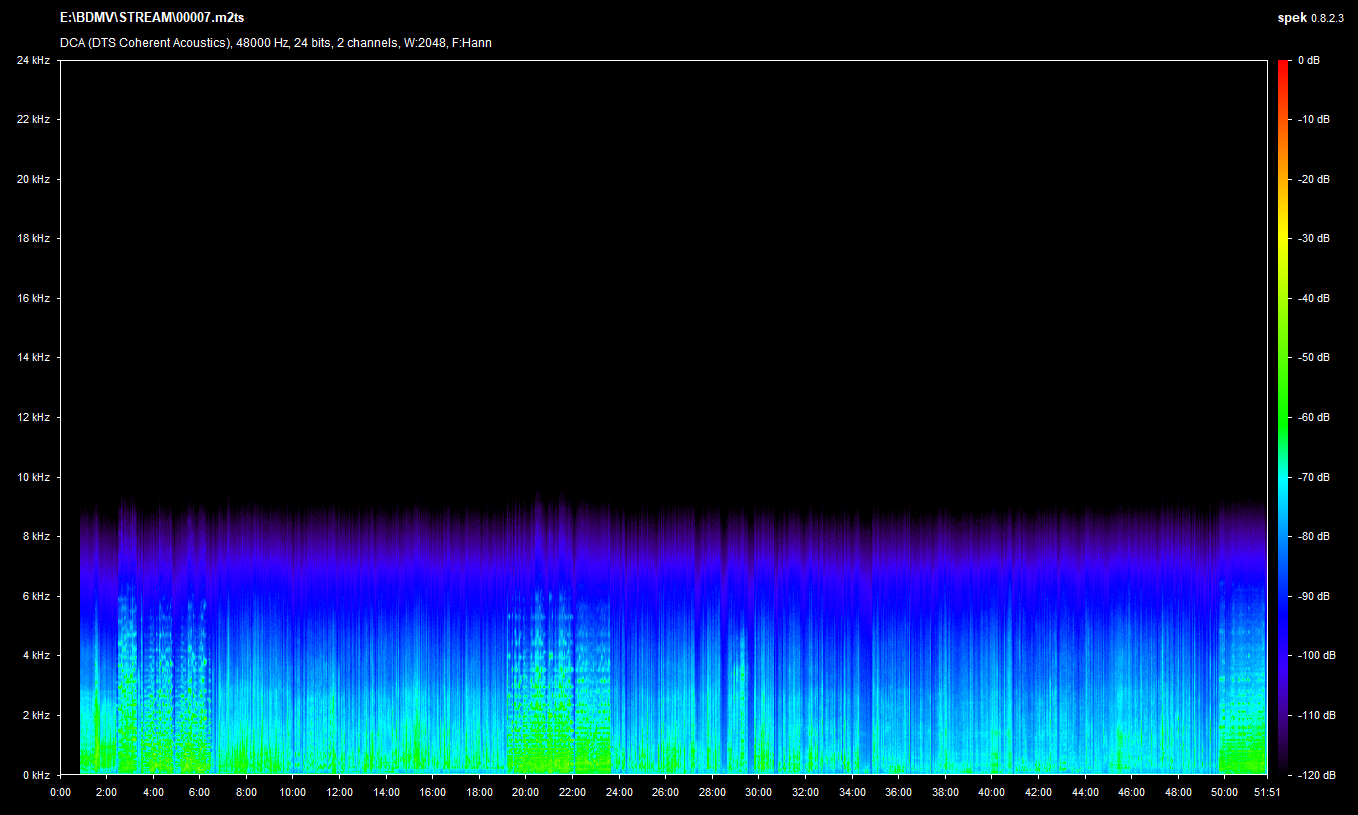Click the dB color gradient bar

[1283, 417]
